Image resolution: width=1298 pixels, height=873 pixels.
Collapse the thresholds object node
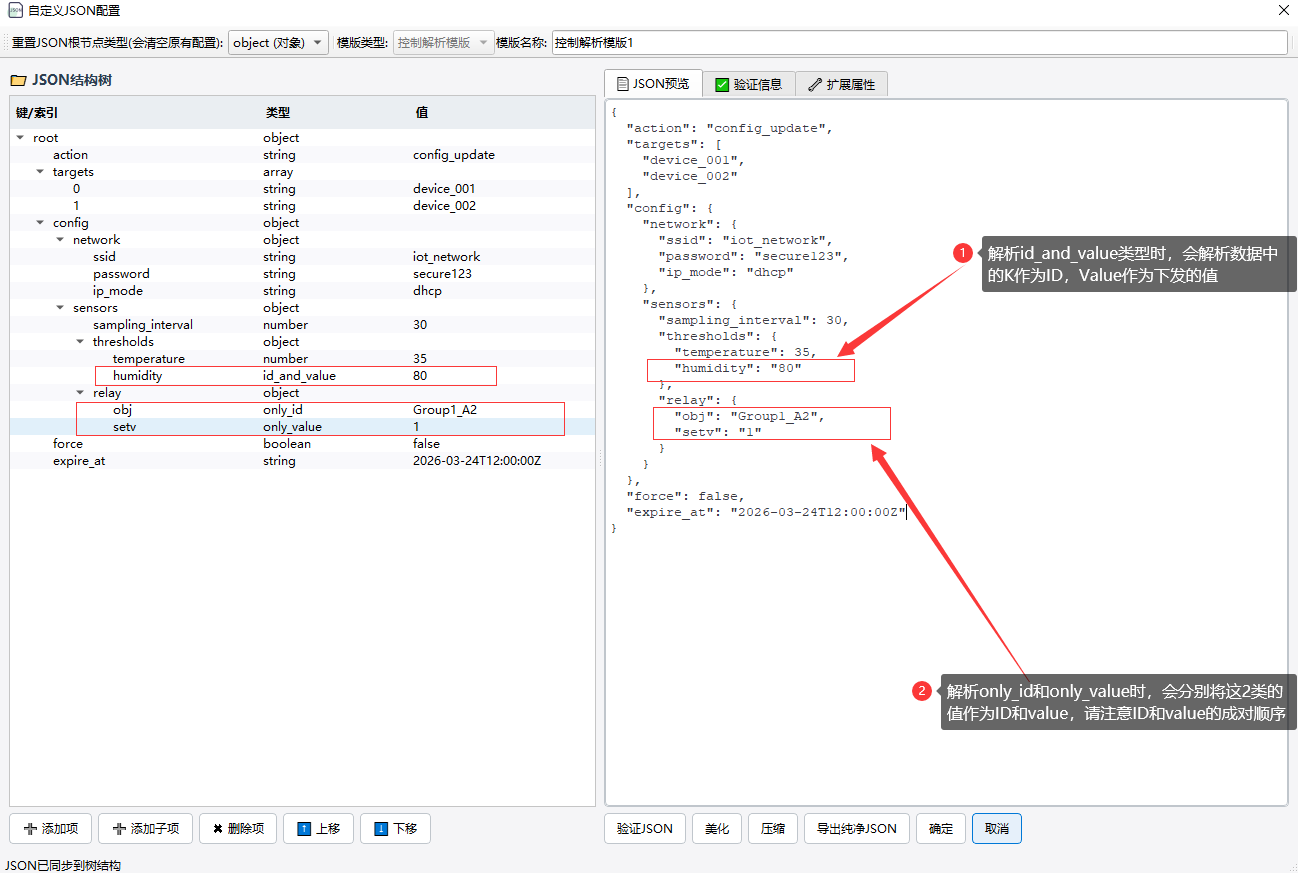coord(80,342)
